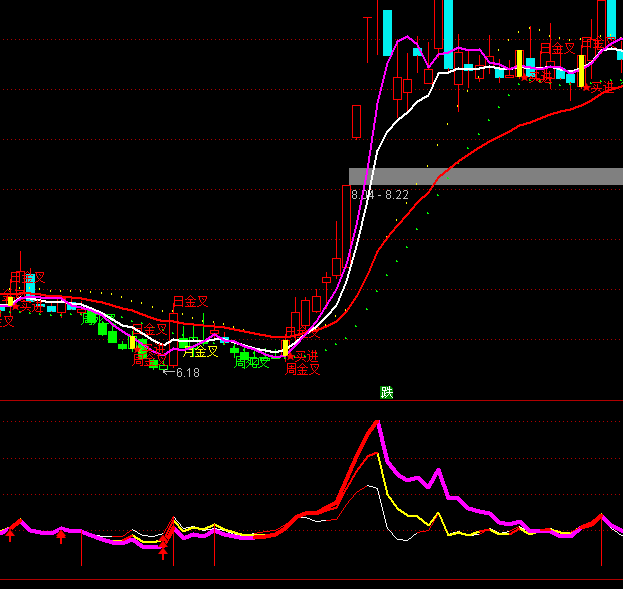Image resolution: width=623 pixels, height=589 pixels.
Task: Click the 8.04 - 8.22 price range text
Action: tap(380, 195)
